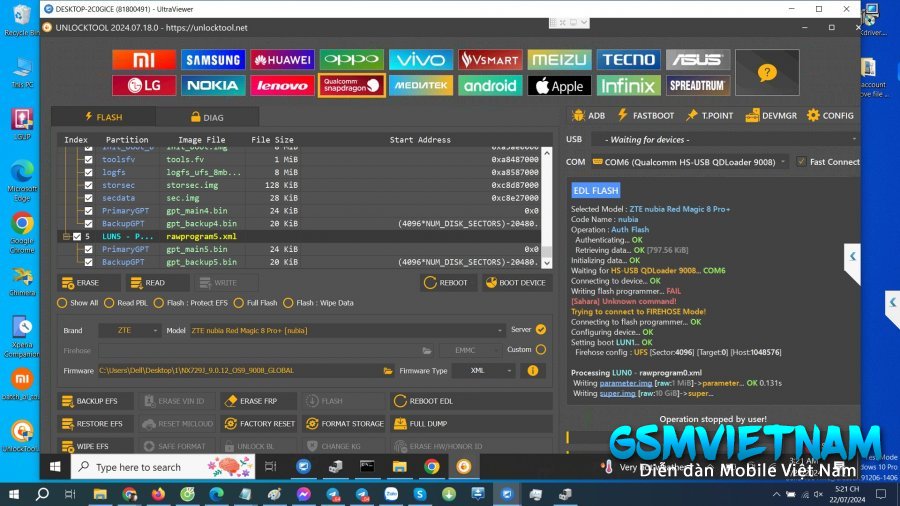Open FASTBOOT tool

[x=645, y=115]
